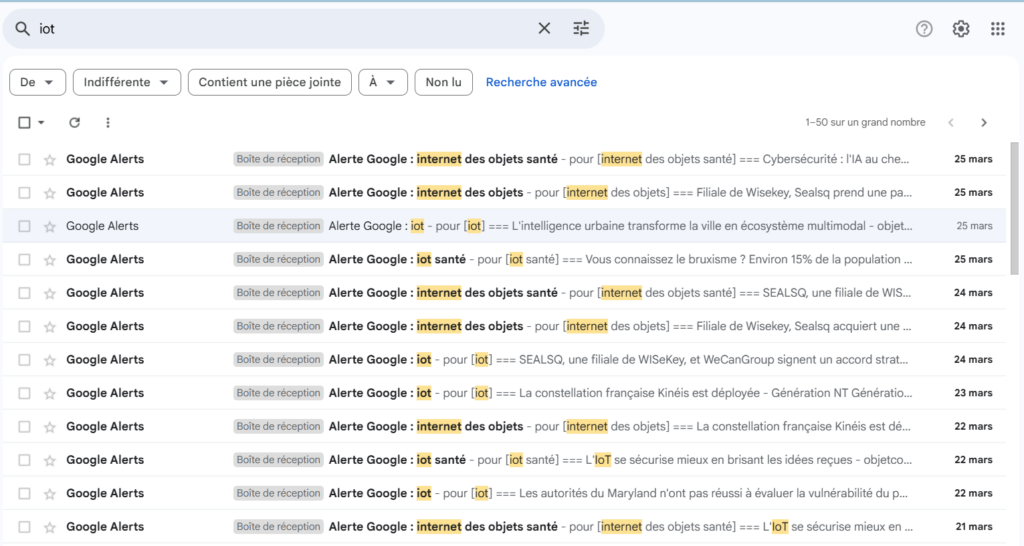Click the search field containing 'iot'

tap(280, 29)
